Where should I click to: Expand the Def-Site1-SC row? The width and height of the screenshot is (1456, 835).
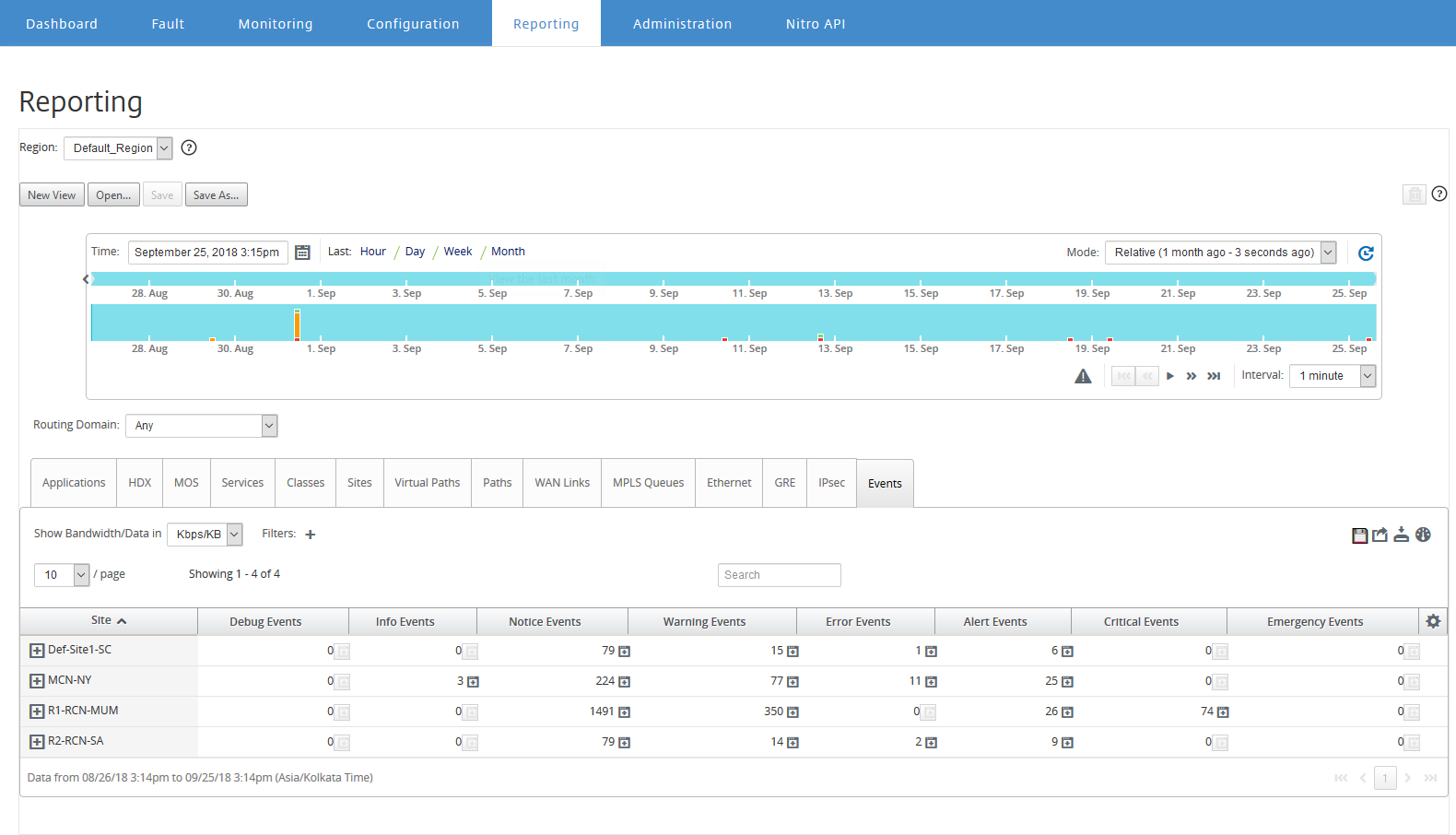pyautogui.click(x=37, y=651)
